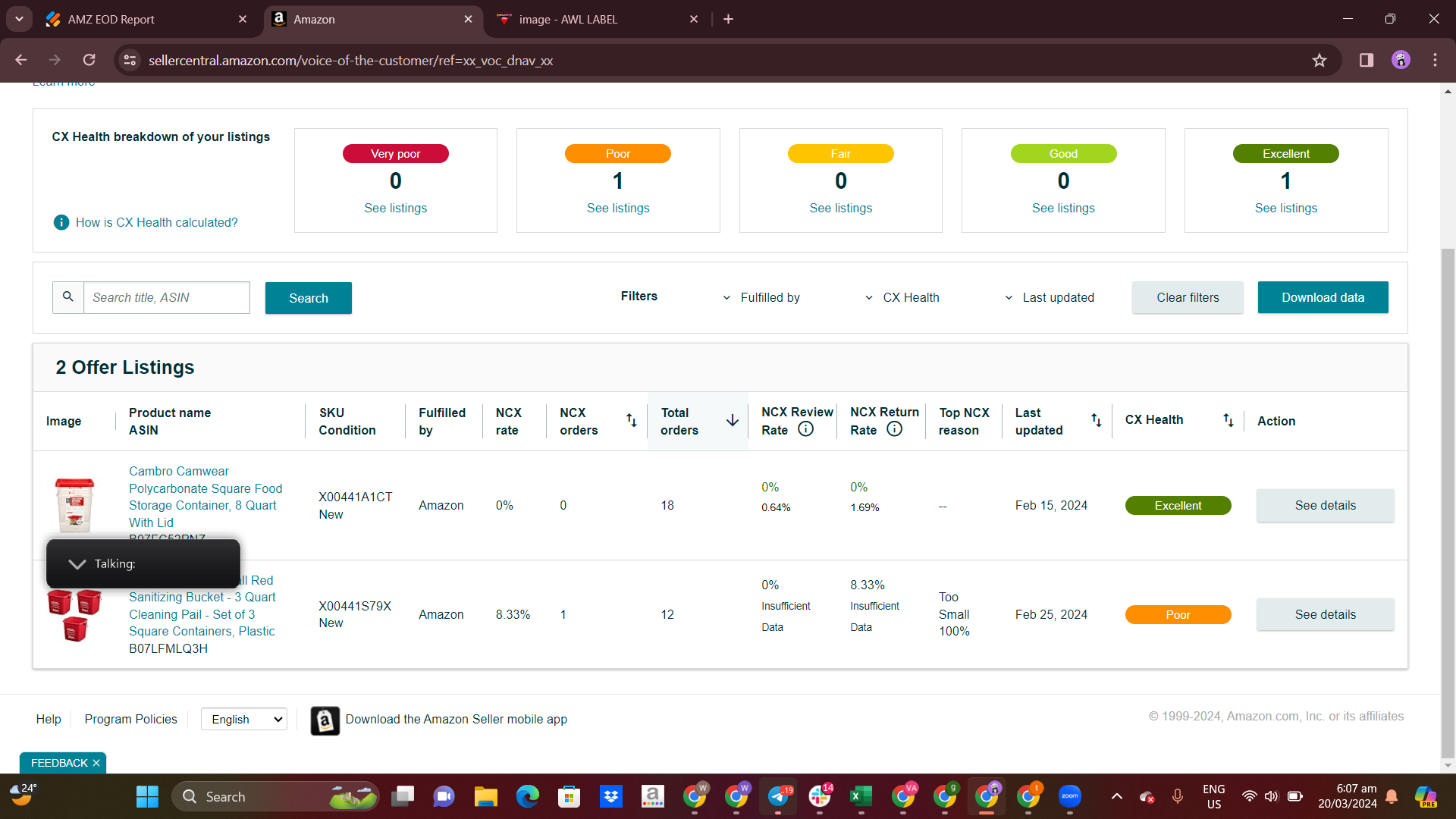1456x819 pixels.
Task: Open the FEEDBACK tab
Action: (x=59, y=763)
